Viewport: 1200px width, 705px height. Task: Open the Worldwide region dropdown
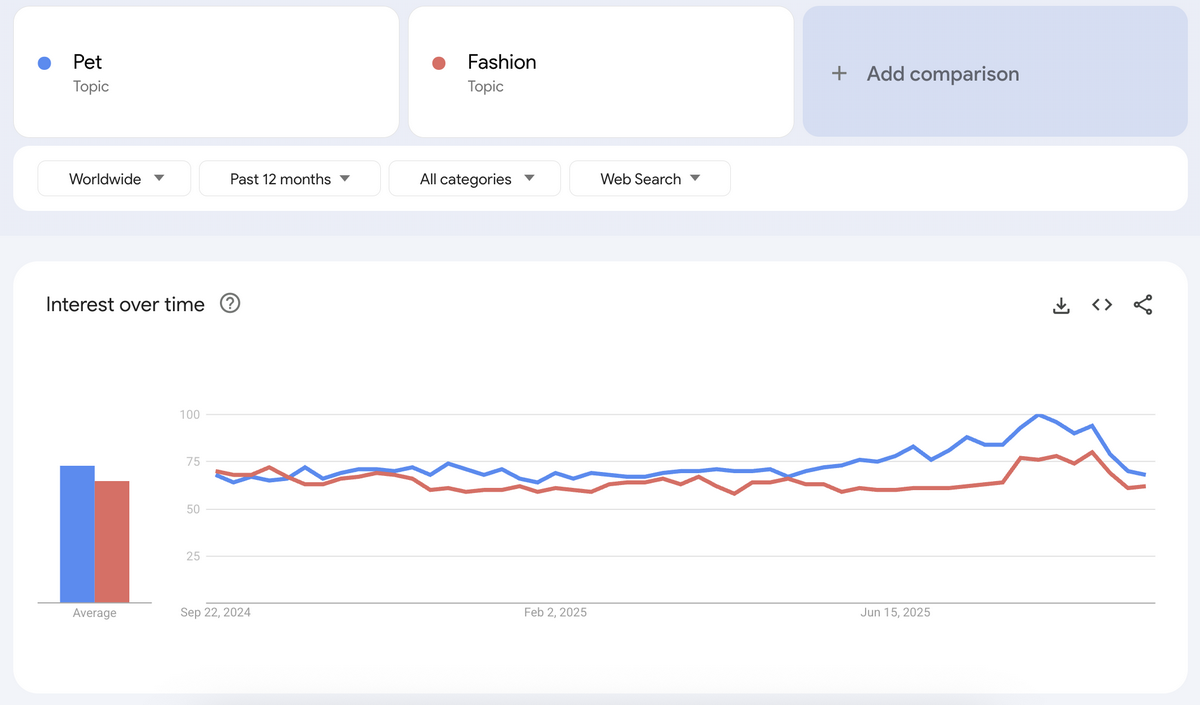tap(115, 179)
